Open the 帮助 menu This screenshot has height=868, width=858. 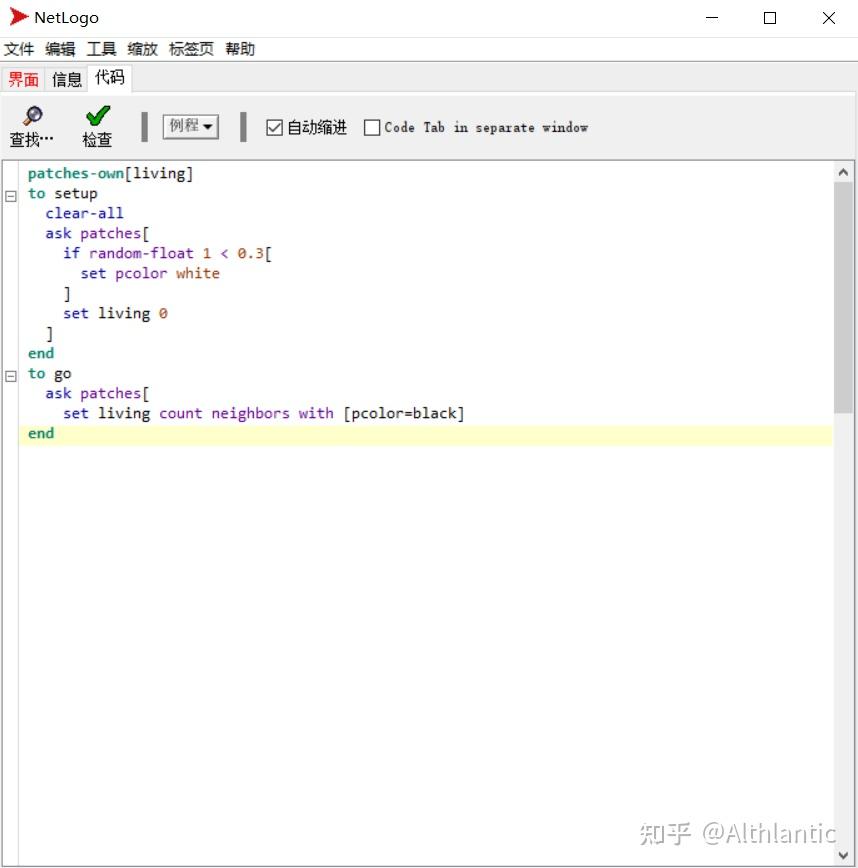coord(239,48)
